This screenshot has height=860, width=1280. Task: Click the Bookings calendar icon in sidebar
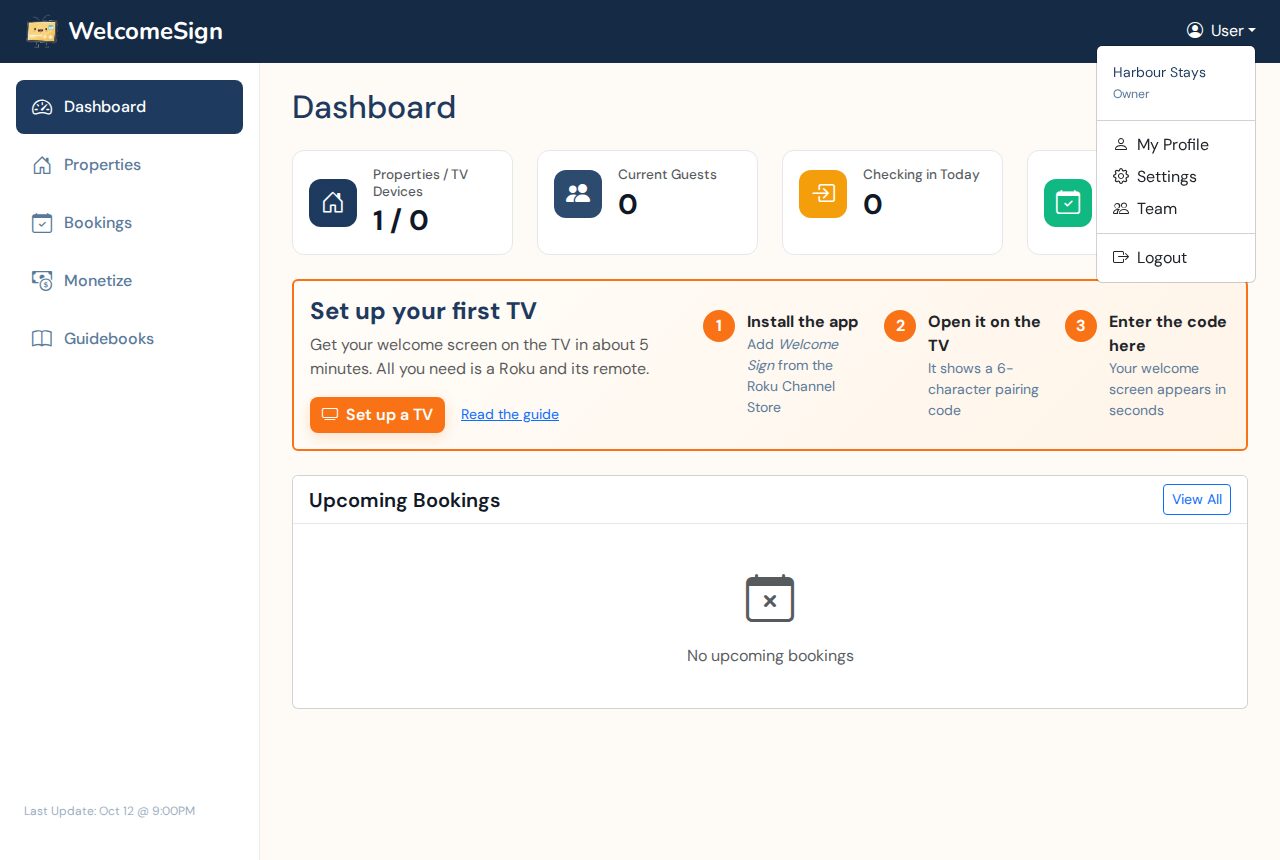point(42,223)
